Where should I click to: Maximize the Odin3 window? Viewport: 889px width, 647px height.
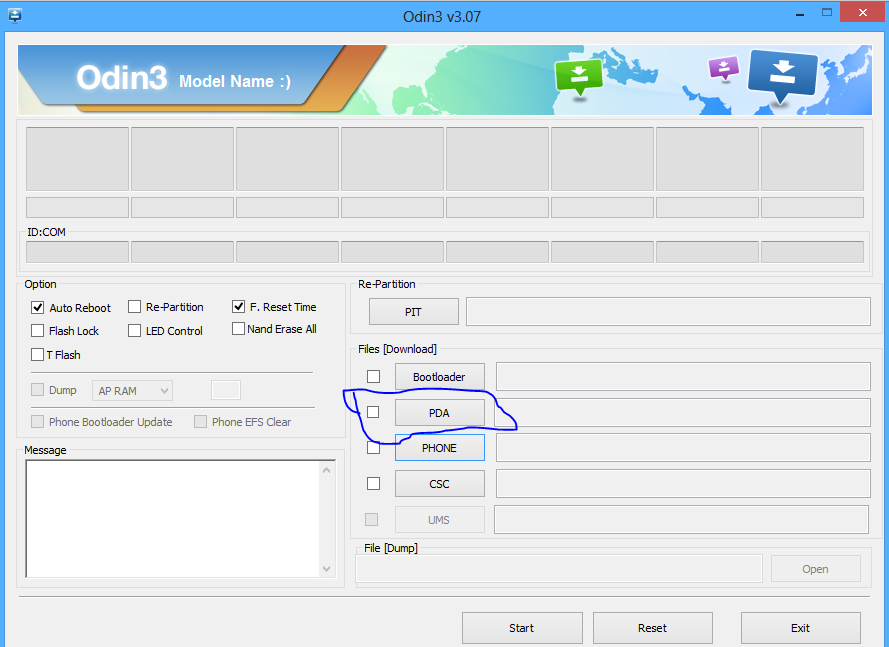point(827,12)
